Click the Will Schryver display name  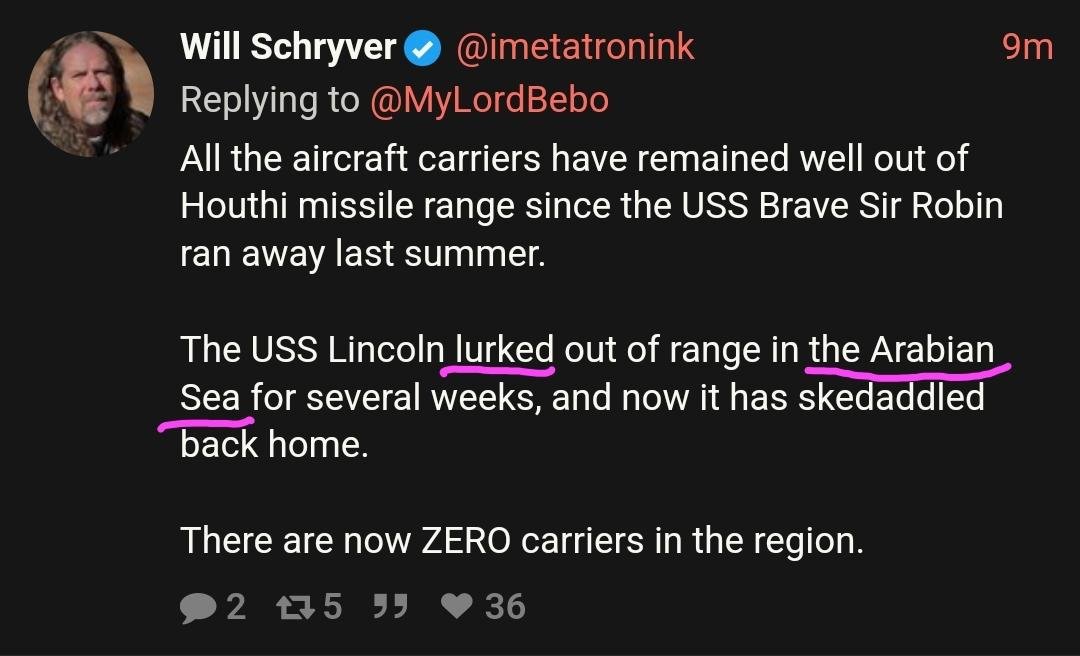click(288, 47)
